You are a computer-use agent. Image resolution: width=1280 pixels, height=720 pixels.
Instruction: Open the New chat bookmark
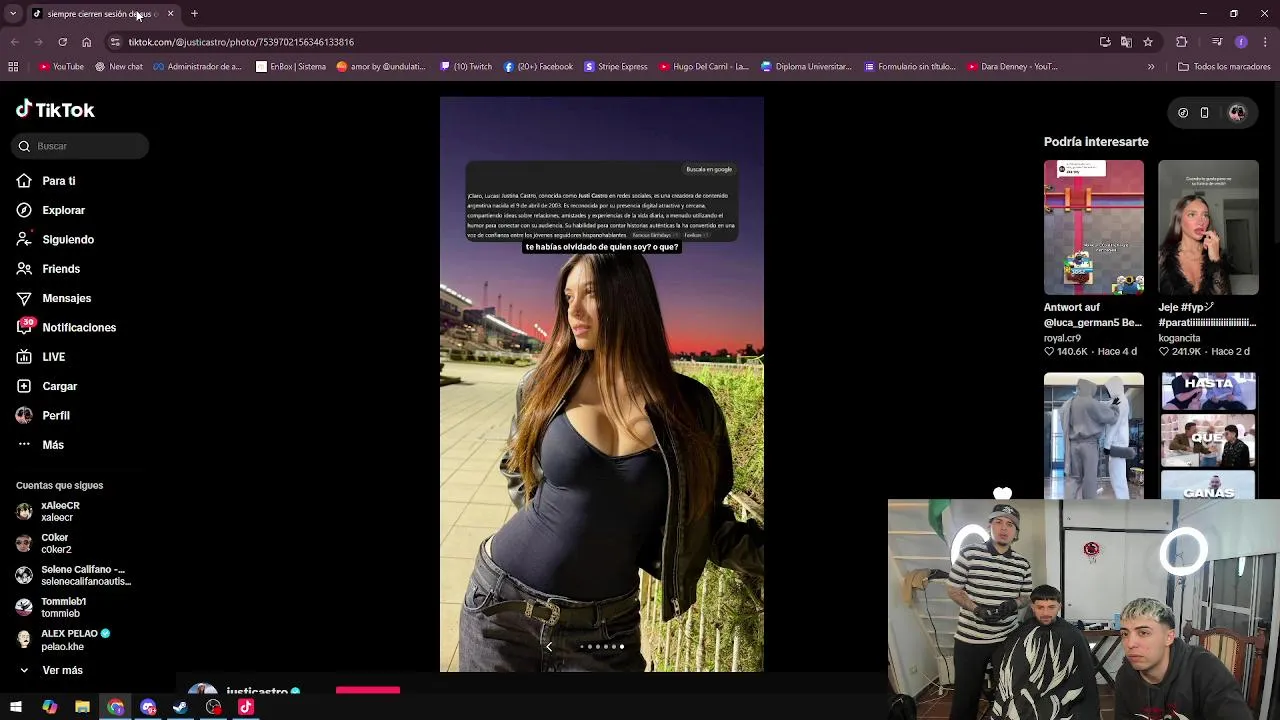coord(119,67)
